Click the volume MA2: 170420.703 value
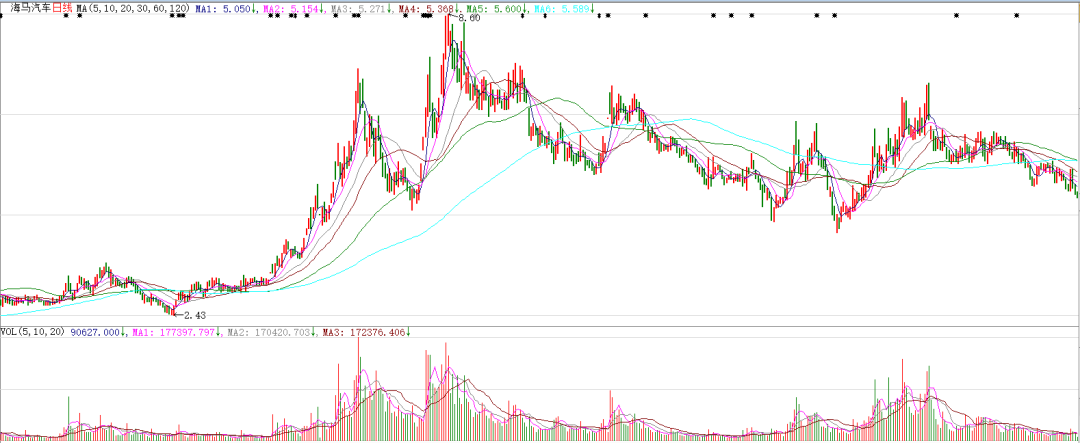 coord(271,332)
